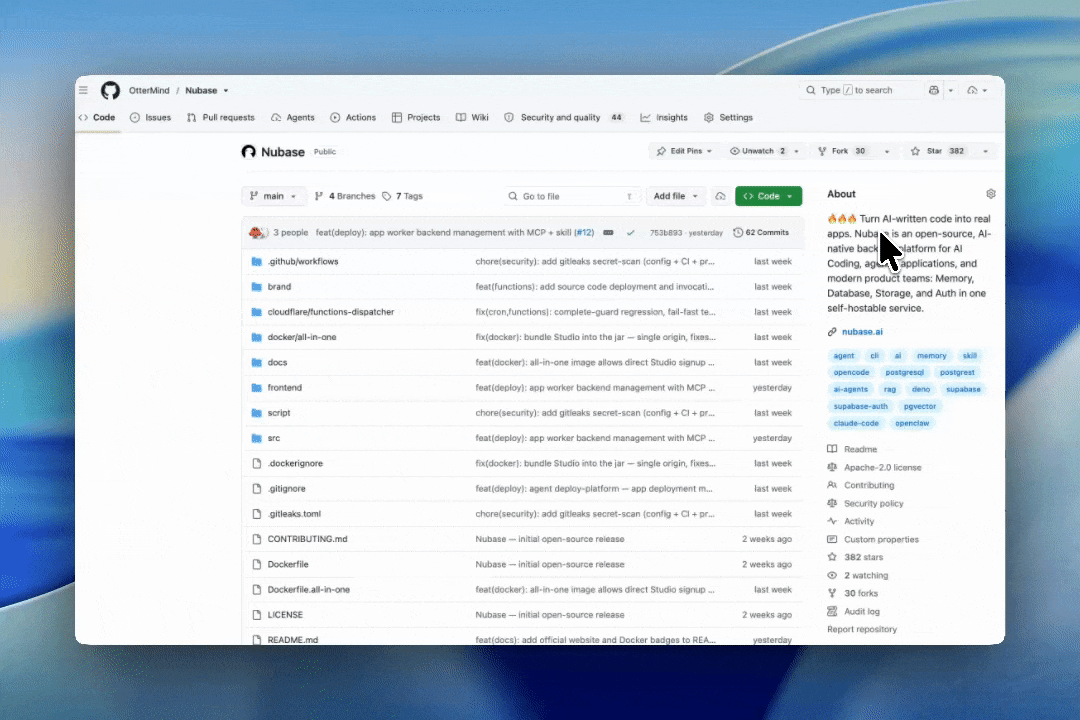This screenshot has height=720, width=1080.
Task: Click the green commit status check mark
Action: click(630, 233)
